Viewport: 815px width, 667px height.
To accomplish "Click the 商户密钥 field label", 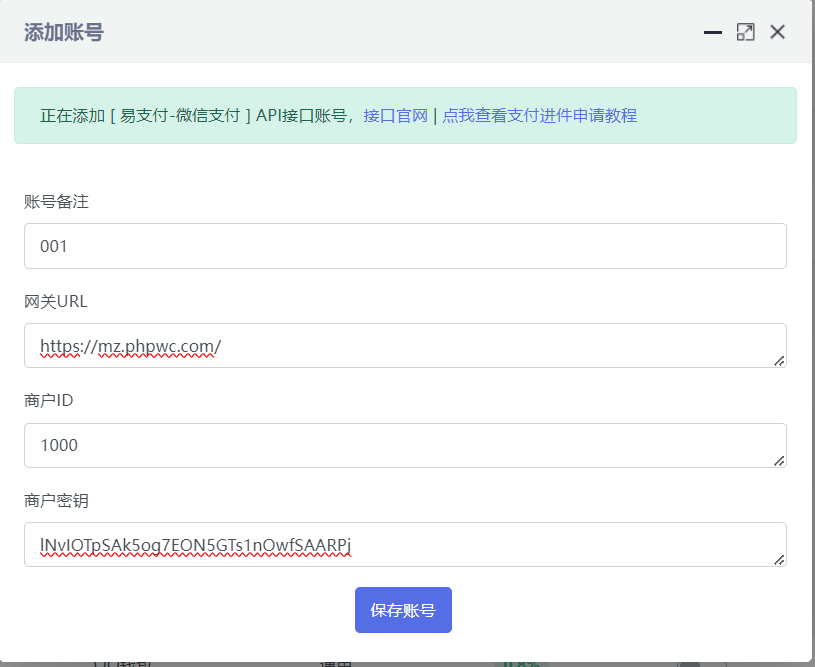I will [56, 500].
